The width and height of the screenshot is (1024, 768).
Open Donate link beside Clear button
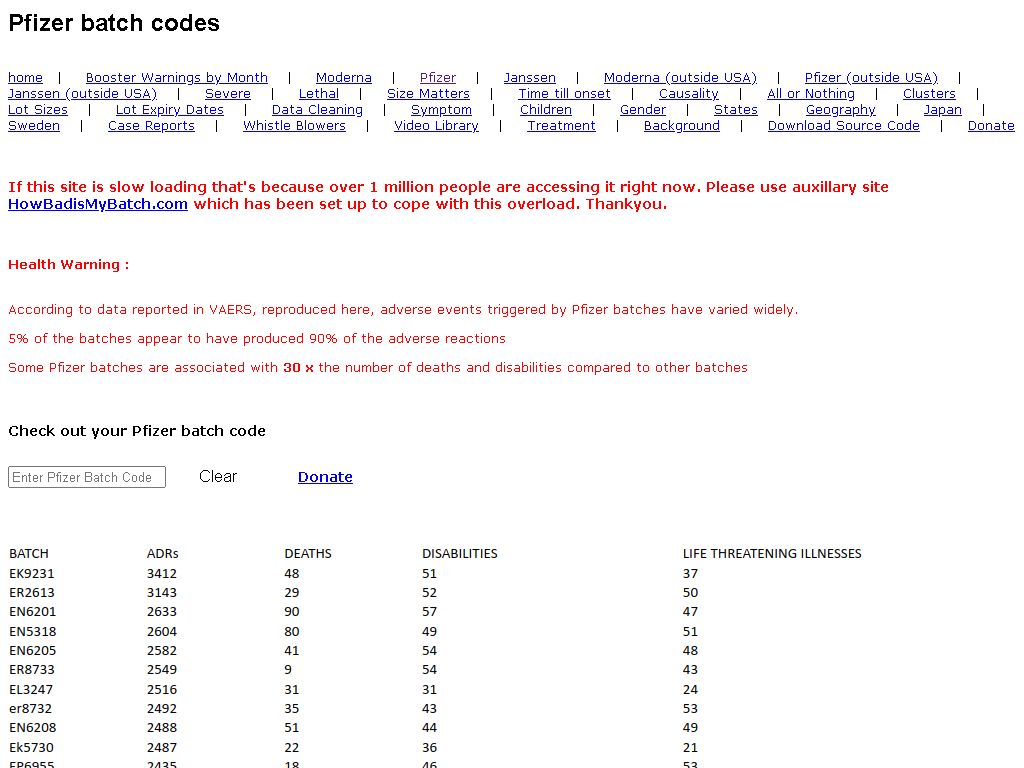pyautogui.click(x=325, y=477)
